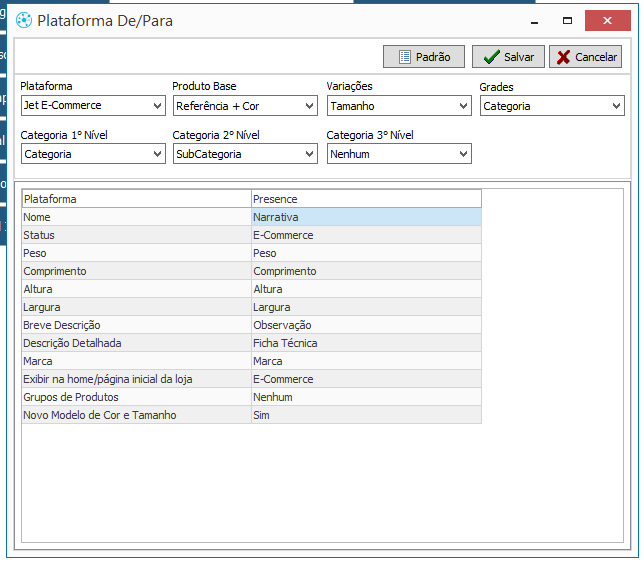Open the Grades dropdown showing Categoria

552,106
